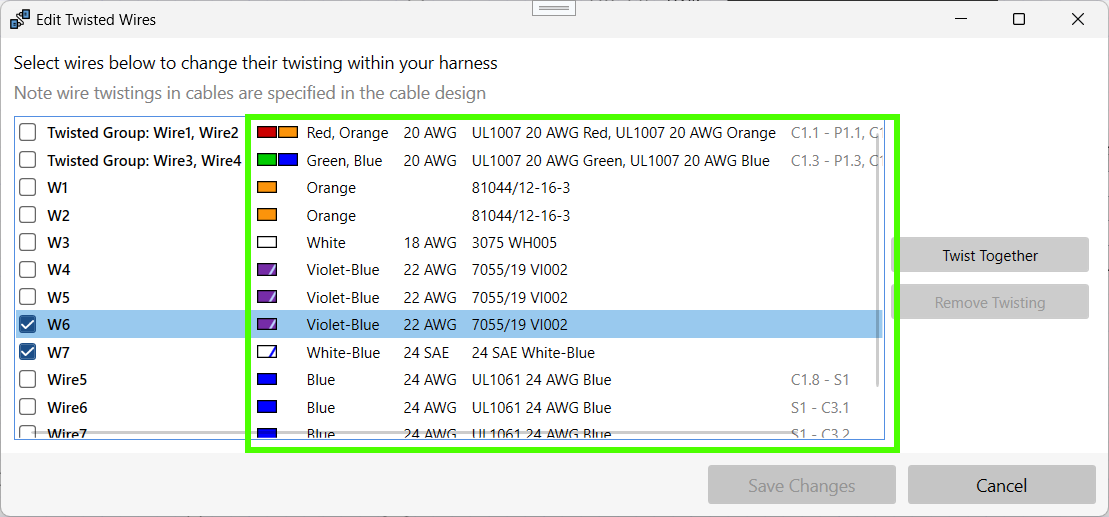The height and width of the screenshot is (517, 1109).
Task: Maximize the Edit Twisted Wires window
Action: click(1019, 20)
